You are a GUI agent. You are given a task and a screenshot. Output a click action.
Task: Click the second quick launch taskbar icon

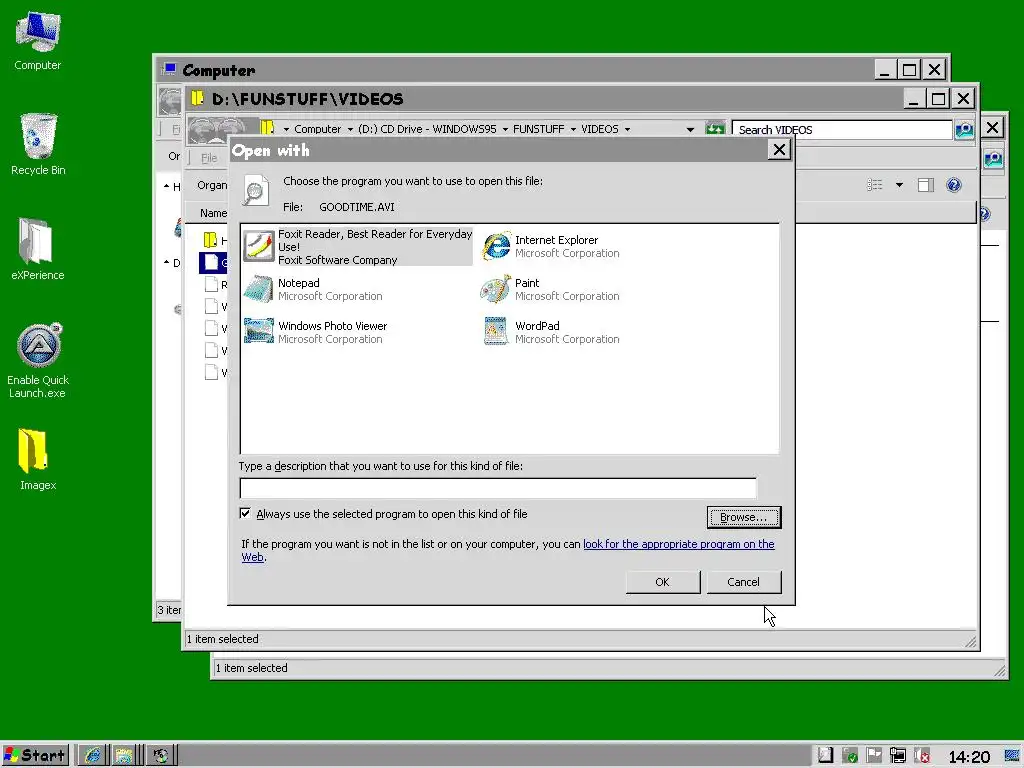pyautogui.click(x=123, y=756)
